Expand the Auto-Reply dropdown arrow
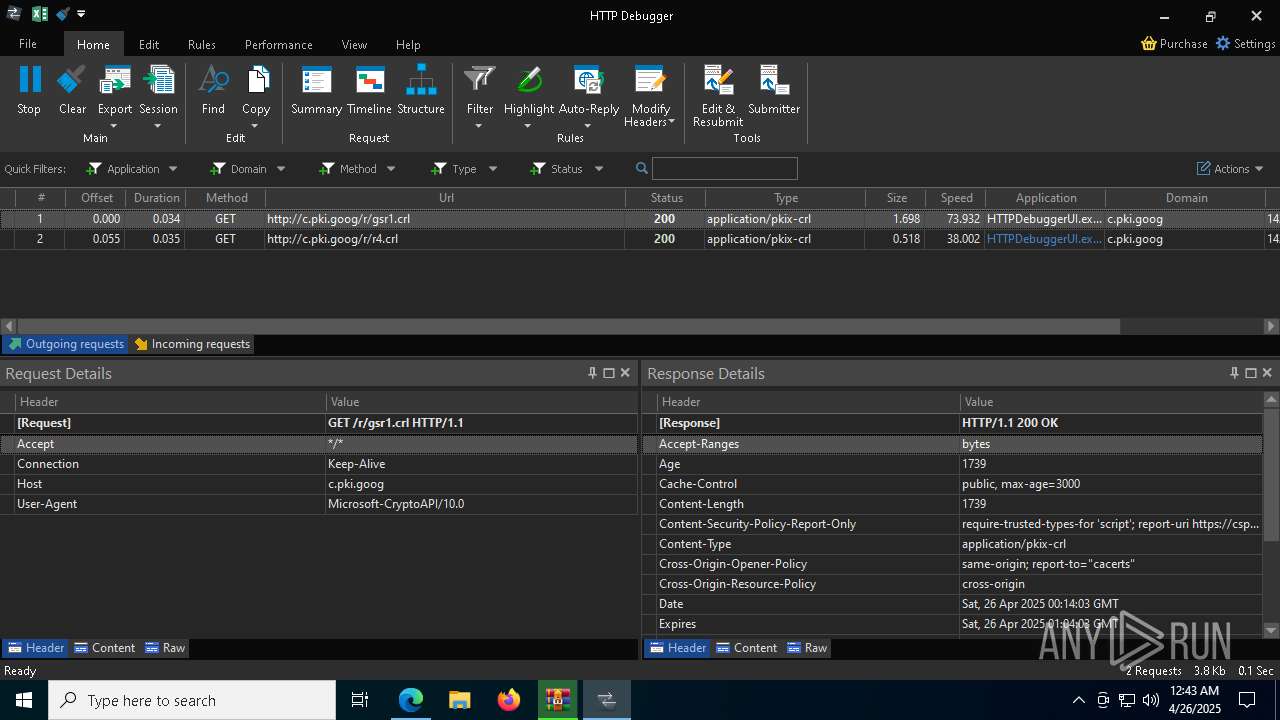1280x720 pixels. tap(587, 126)
